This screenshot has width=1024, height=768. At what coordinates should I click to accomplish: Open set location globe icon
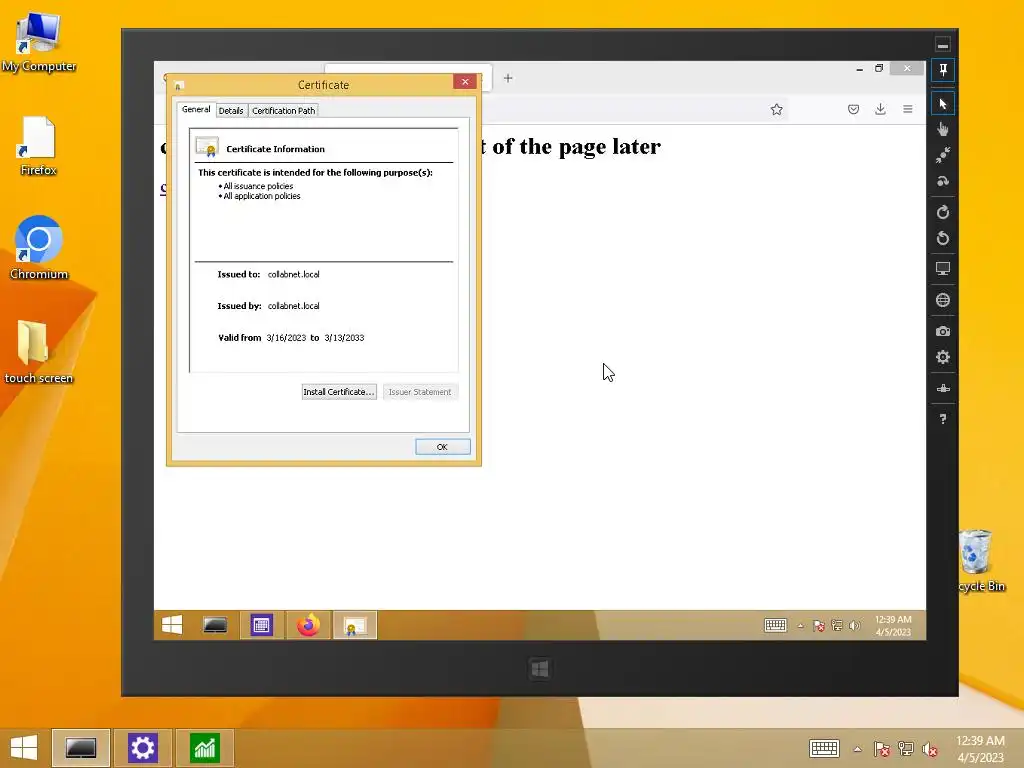(943, 300)
